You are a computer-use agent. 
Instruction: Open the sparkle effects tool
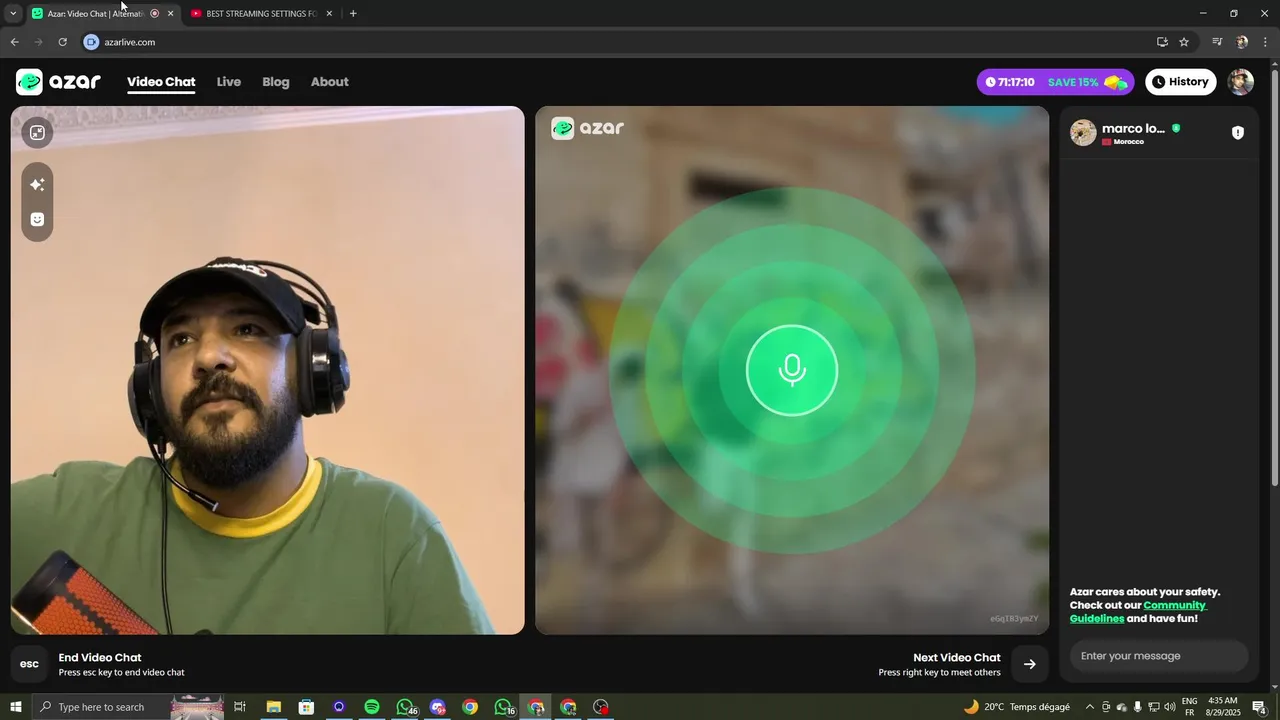(37, 185)
